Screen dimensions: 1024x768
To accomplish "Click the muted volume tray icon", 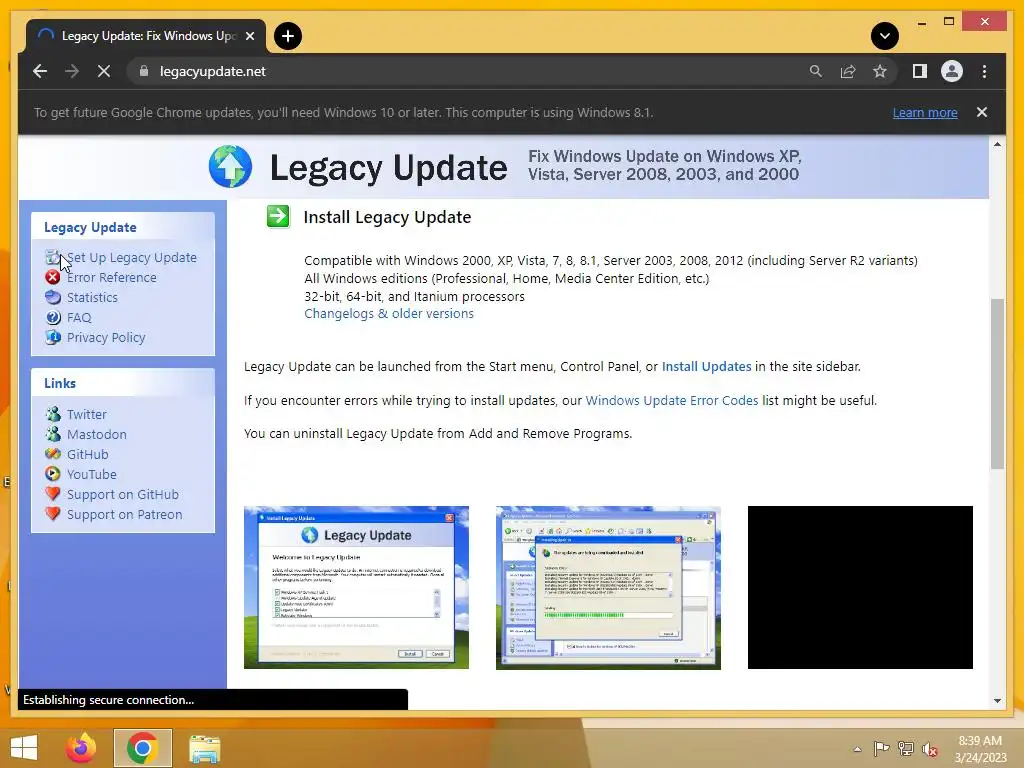I will pos(930,749).
